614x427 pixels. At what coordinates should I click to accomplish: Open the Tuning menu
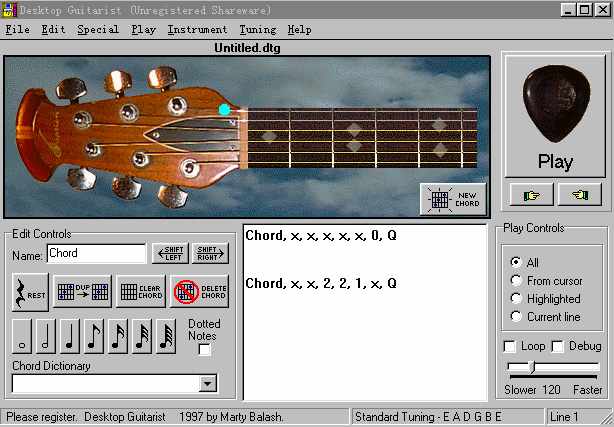(x=258, y=29)
